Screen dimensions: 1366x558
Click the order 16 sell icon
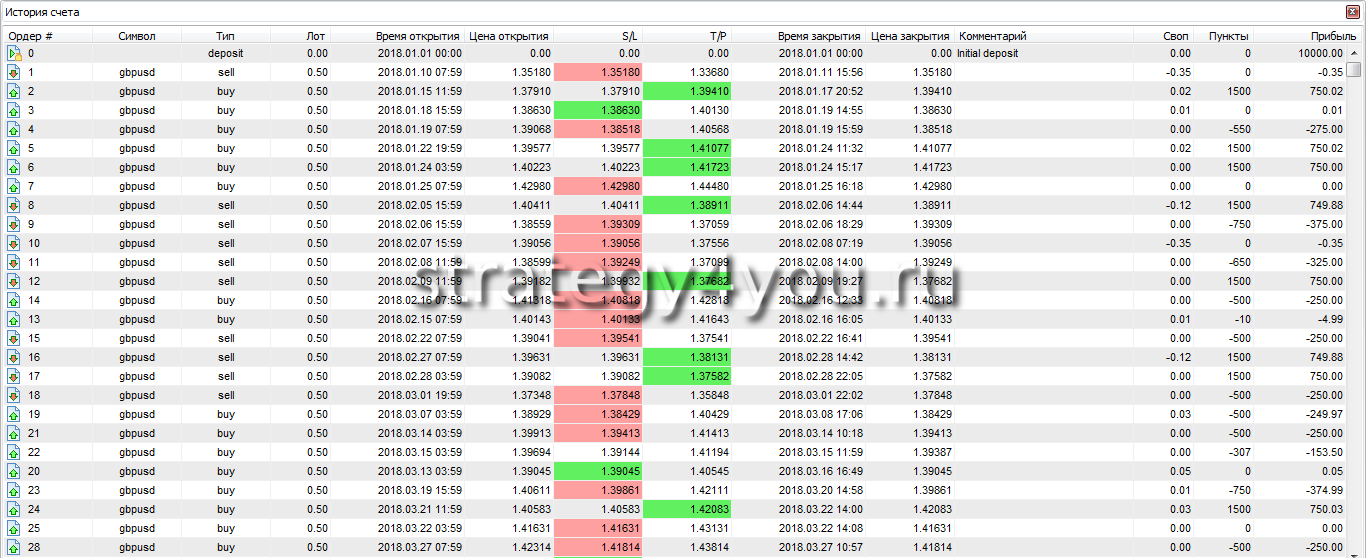click(14, 357)
